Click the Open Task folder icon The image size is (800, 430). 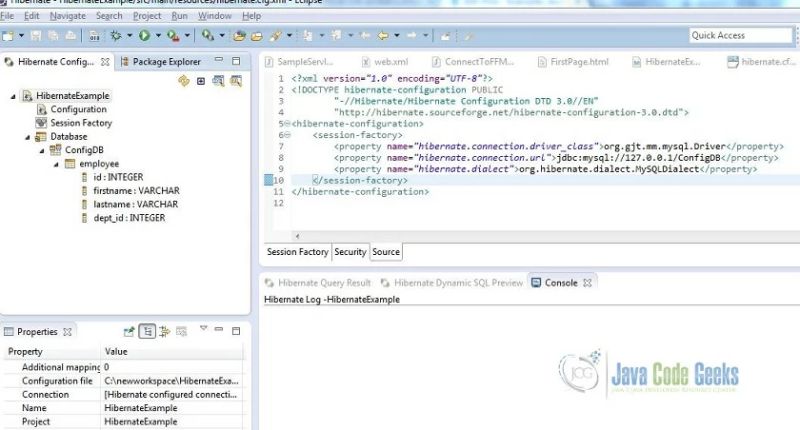pos(257,36)
